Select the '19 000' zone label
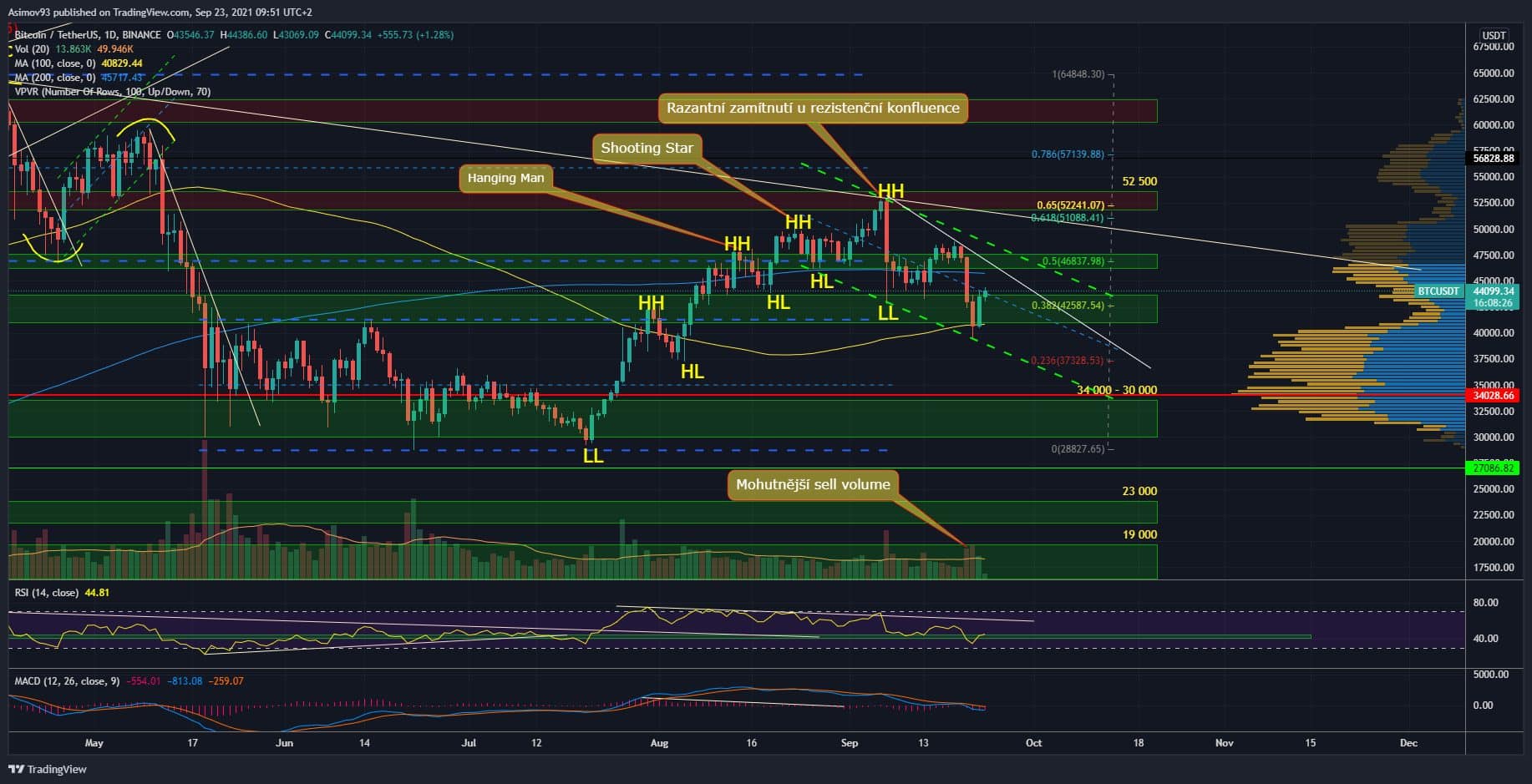 1139,534
